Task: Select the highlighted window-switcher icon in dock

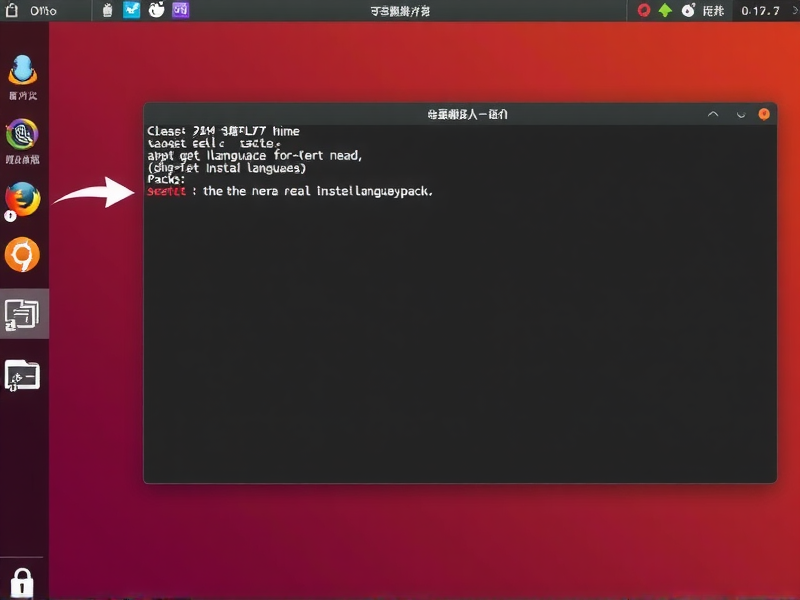Action: (22, 311)
